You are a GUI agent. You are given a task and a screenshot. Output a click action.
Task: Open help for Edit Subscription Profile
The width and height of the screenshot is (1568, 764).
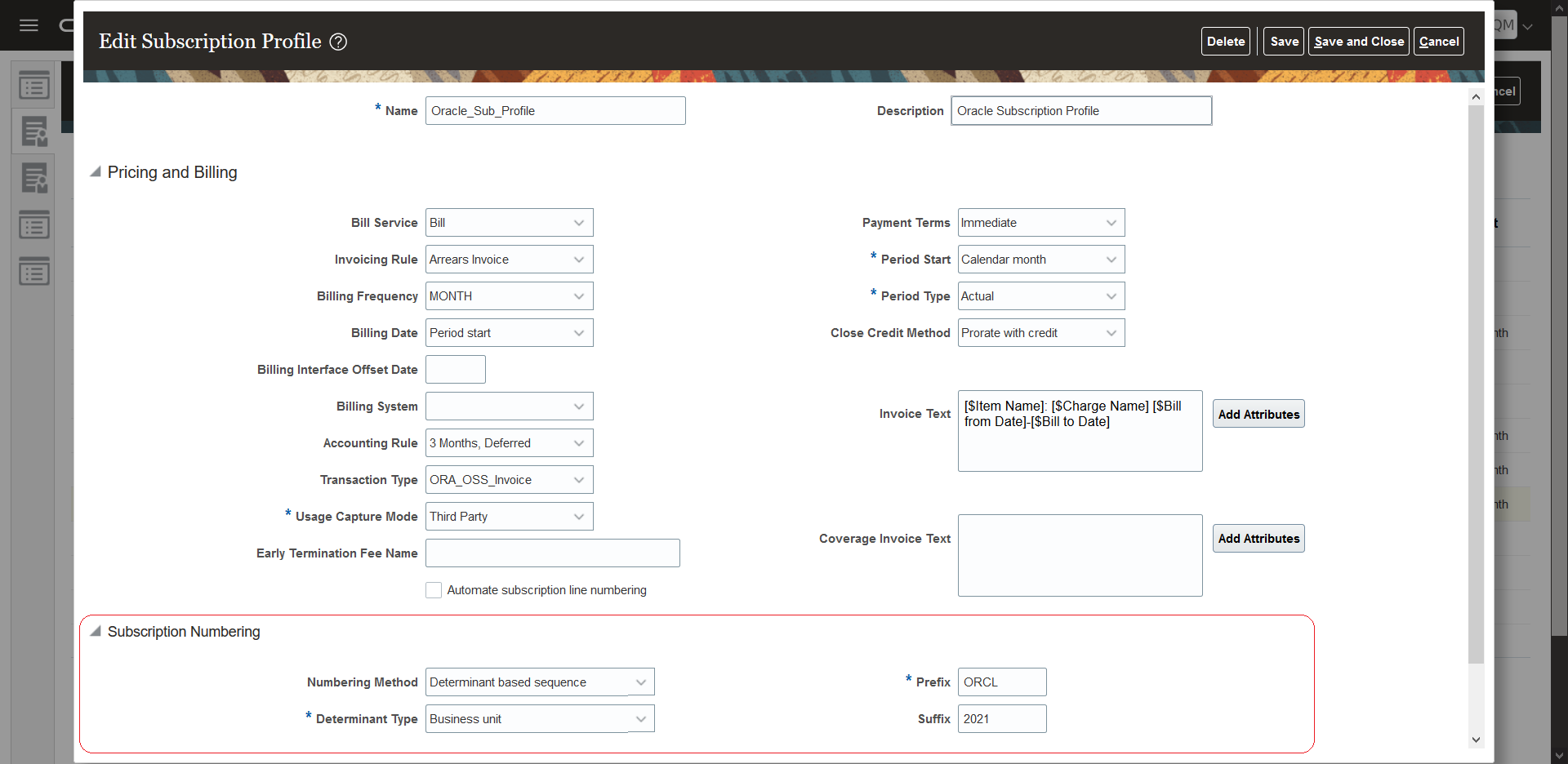[x=338, y=42]
